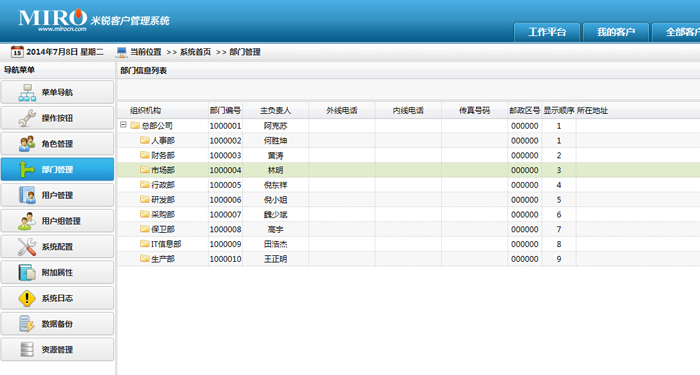
Task: Open the 工作平台 tab
Action: coord(547,32)
